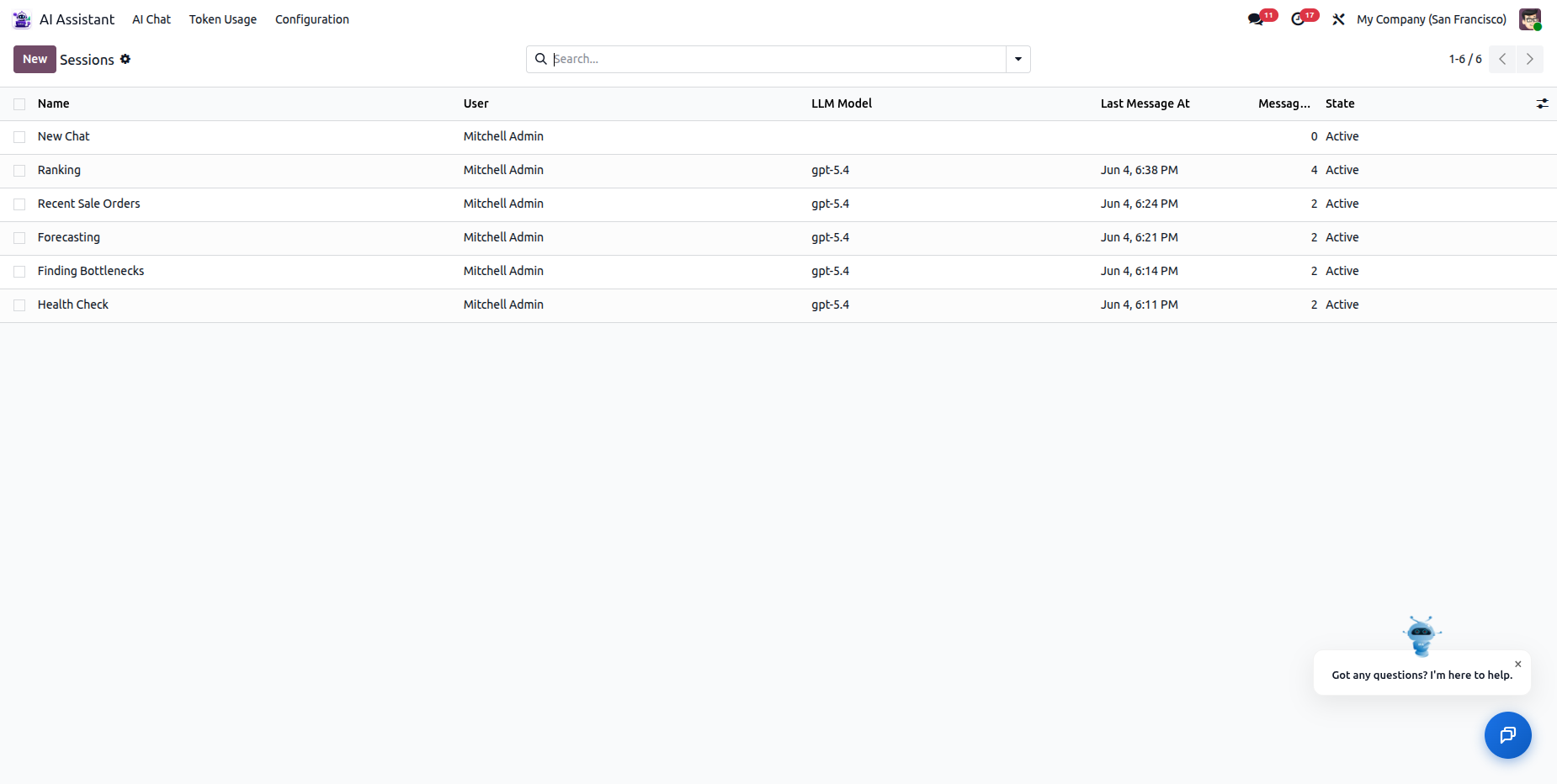This screenshot has width=1557, height=784.
Task: Go to previous page of records
Action: 1502,59
